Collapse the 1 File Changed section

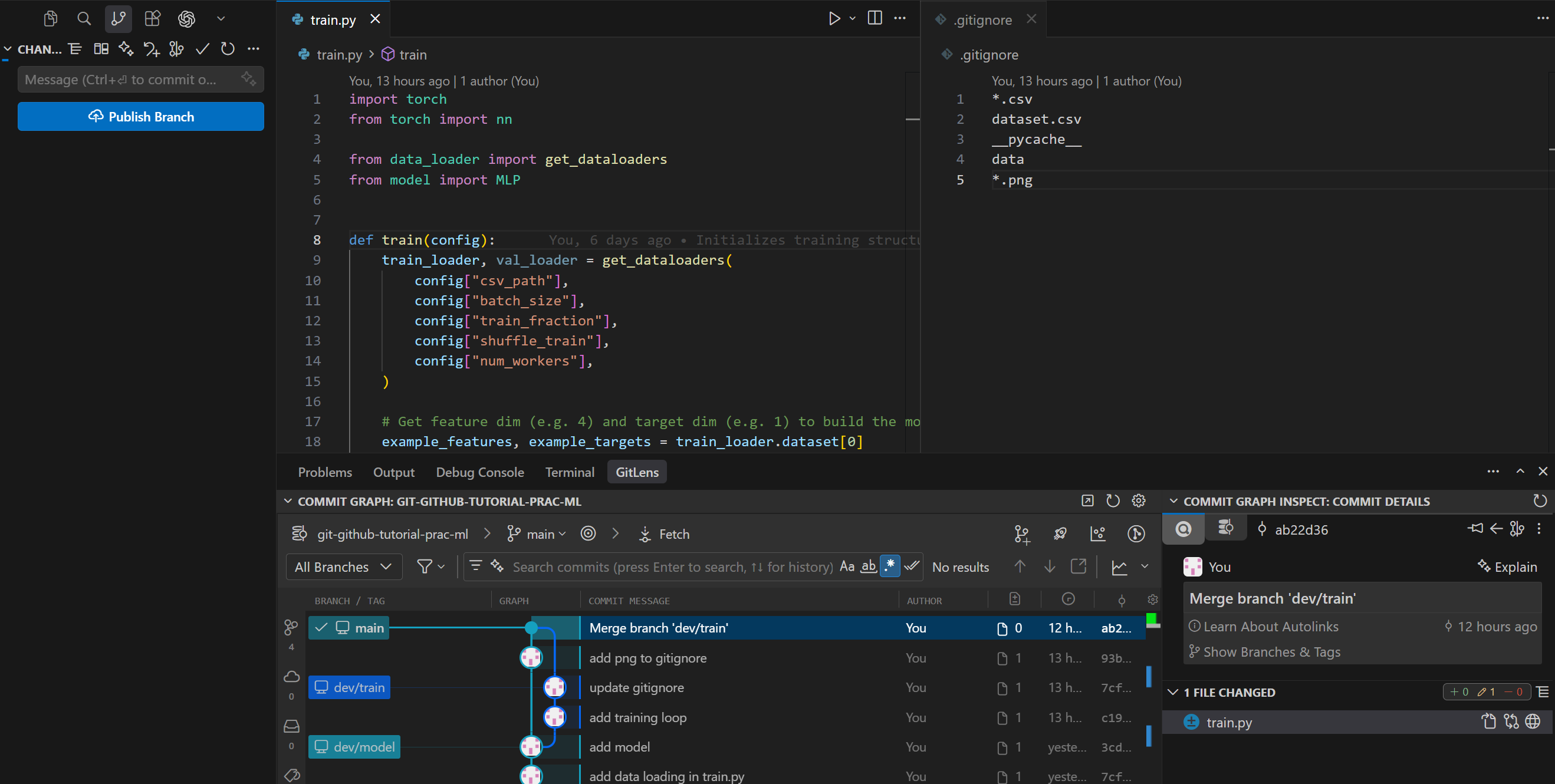pyautogui.click(x=1173, y=692)
